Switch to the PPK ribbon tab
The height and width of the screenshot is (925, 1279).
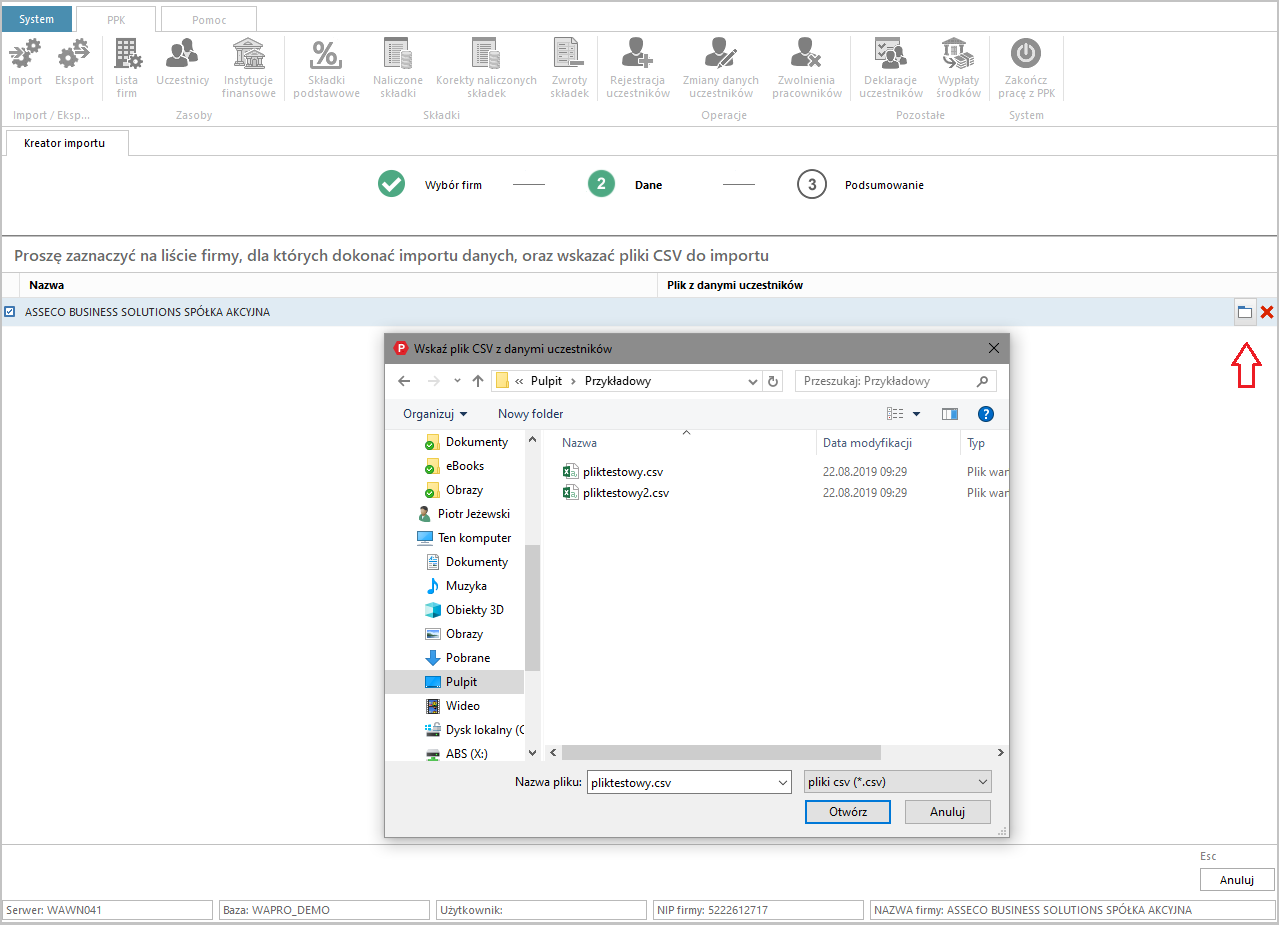tap(116, 19)
